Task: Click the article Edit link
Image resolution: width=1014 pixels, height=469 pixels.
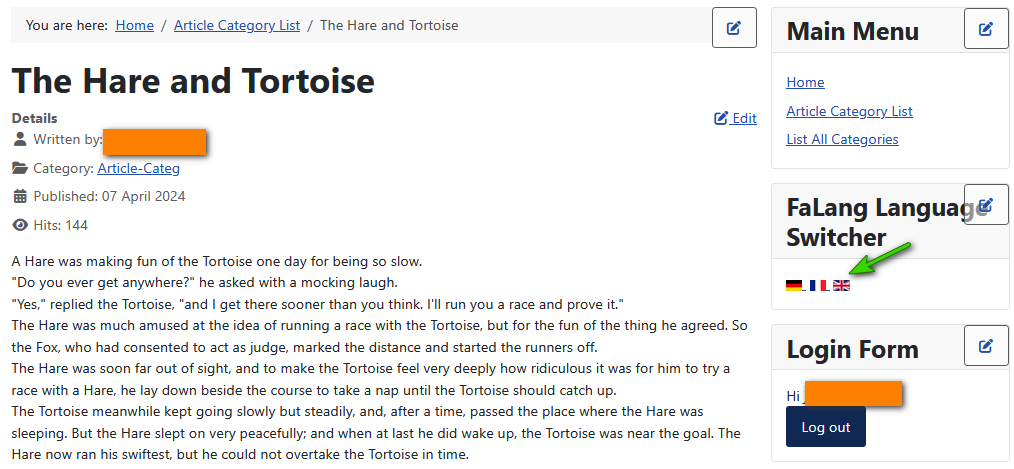Action: tap(736, 118)
